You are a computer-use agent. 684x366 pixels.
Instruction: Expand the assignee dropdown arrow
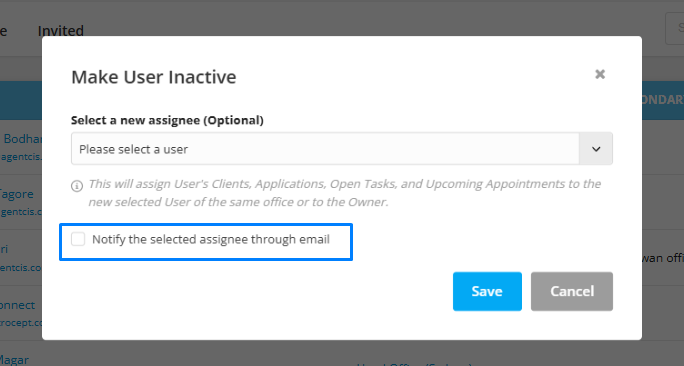[596, 149]
